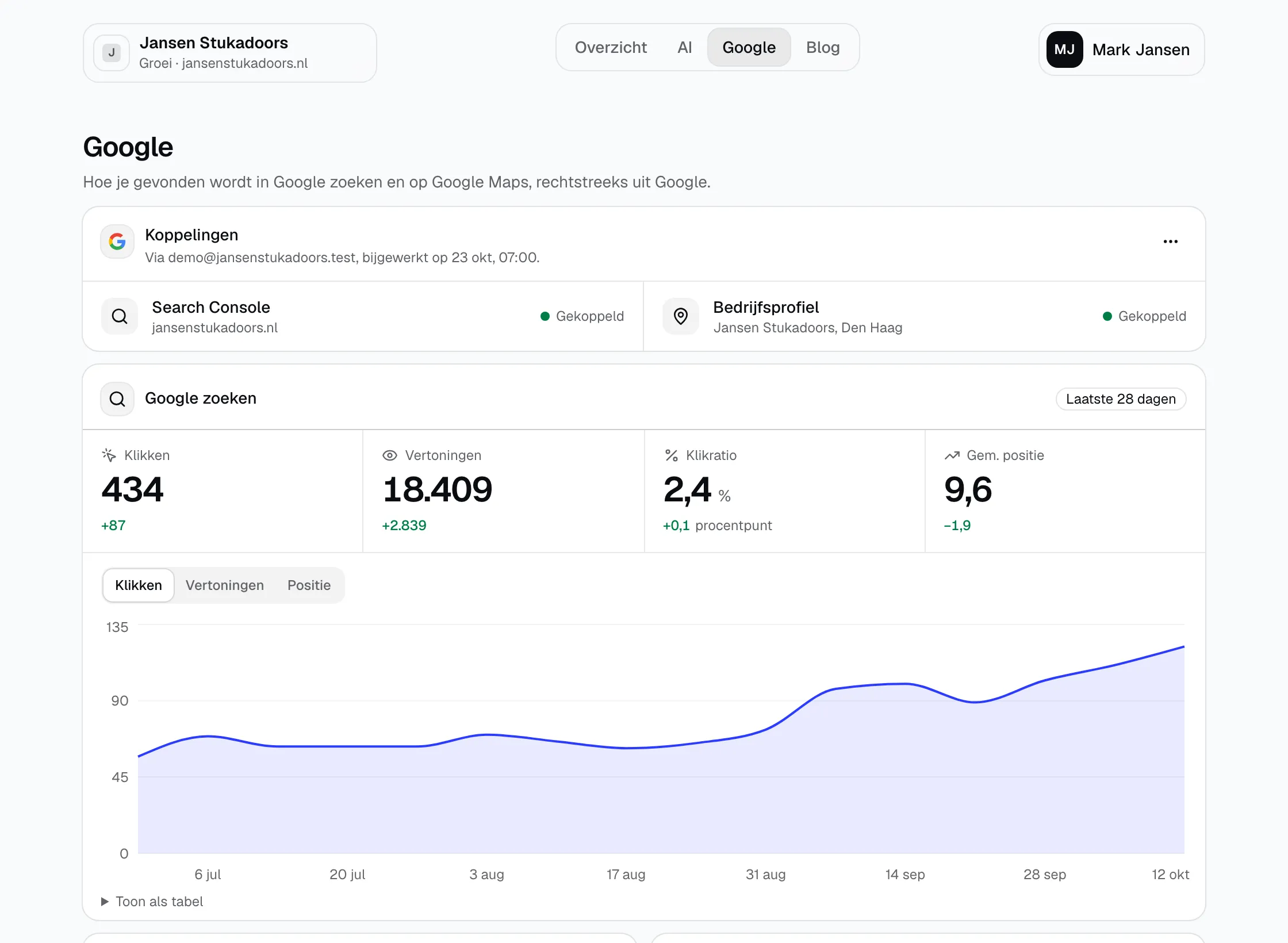Screen dimensions: 1288x943
Task: Open the Overzicht tab
Action: 611,47
